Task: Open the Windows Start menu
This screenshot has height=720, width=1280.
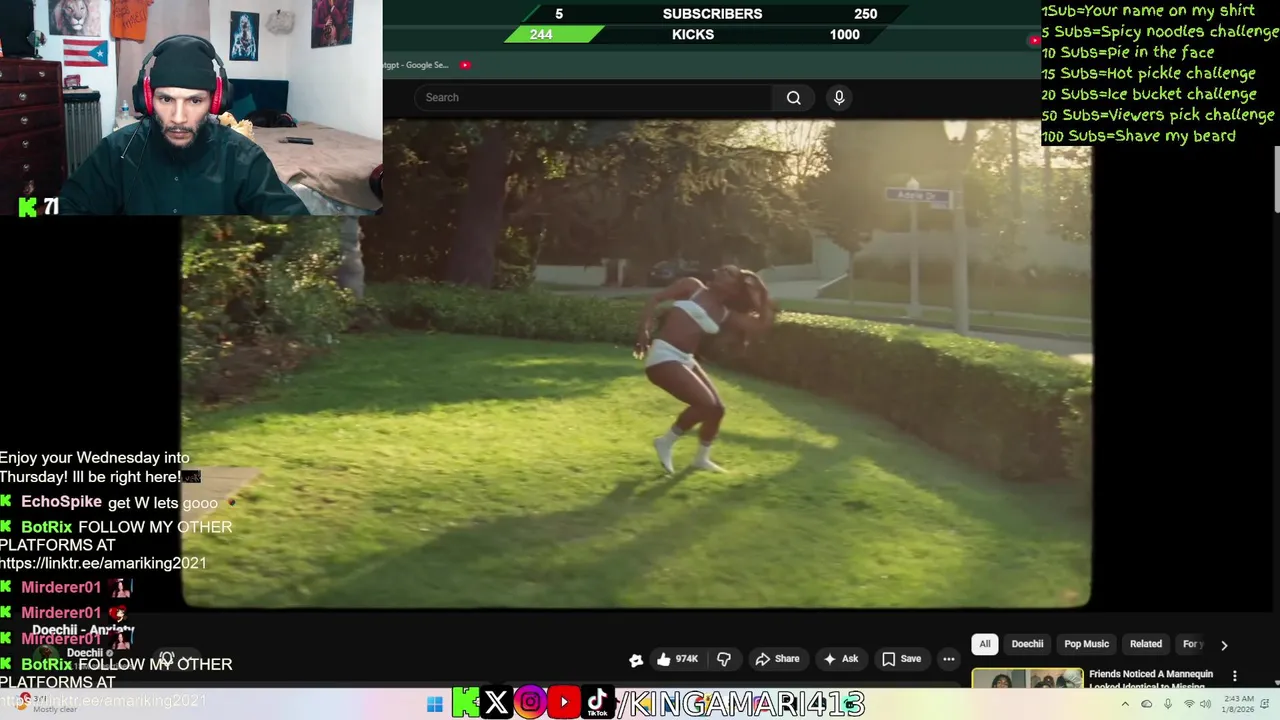Action: click(x=434, y=704)
